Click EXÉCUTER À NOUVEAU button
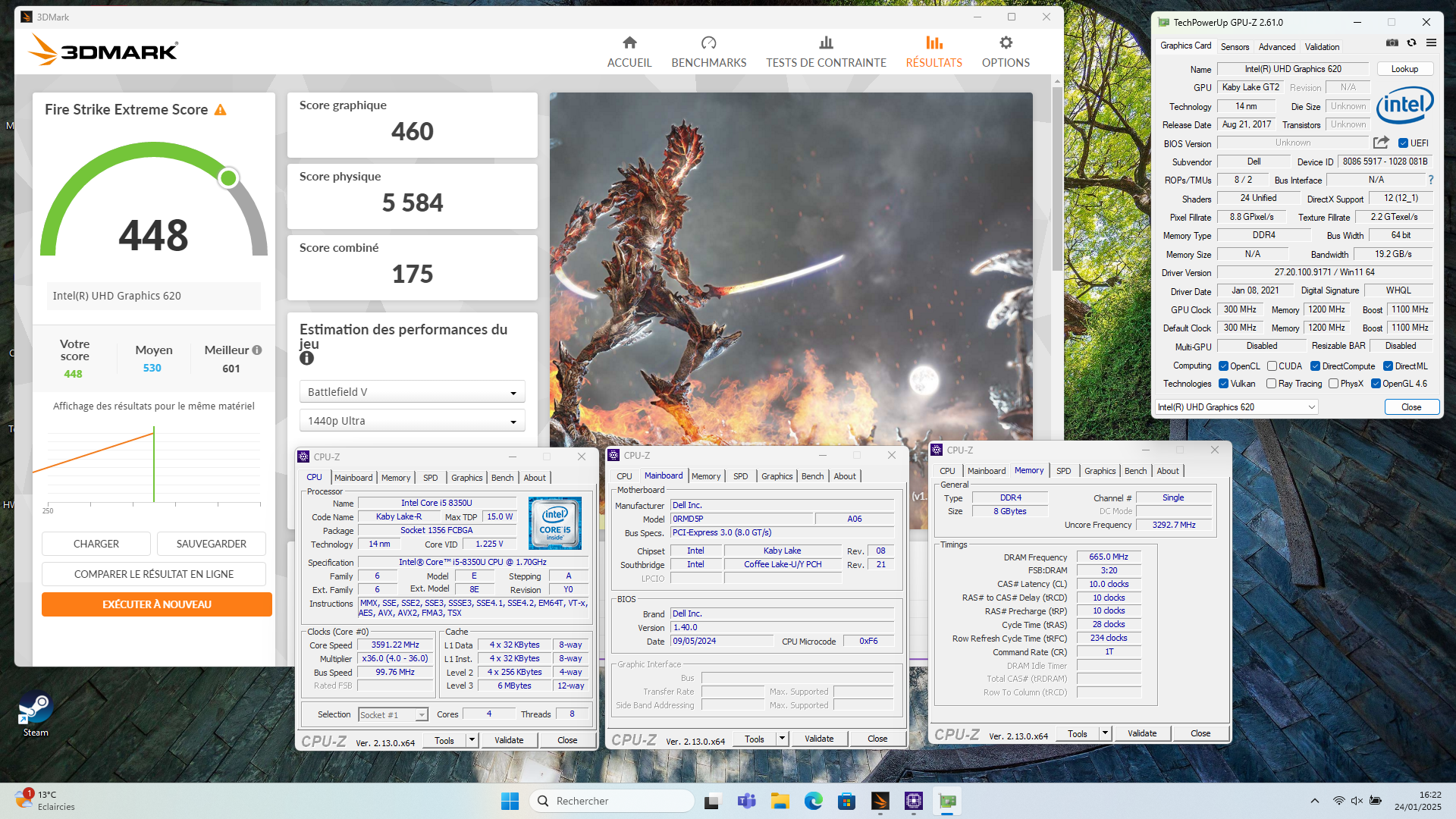The image size is (1456, 819). tap(157, 604)
